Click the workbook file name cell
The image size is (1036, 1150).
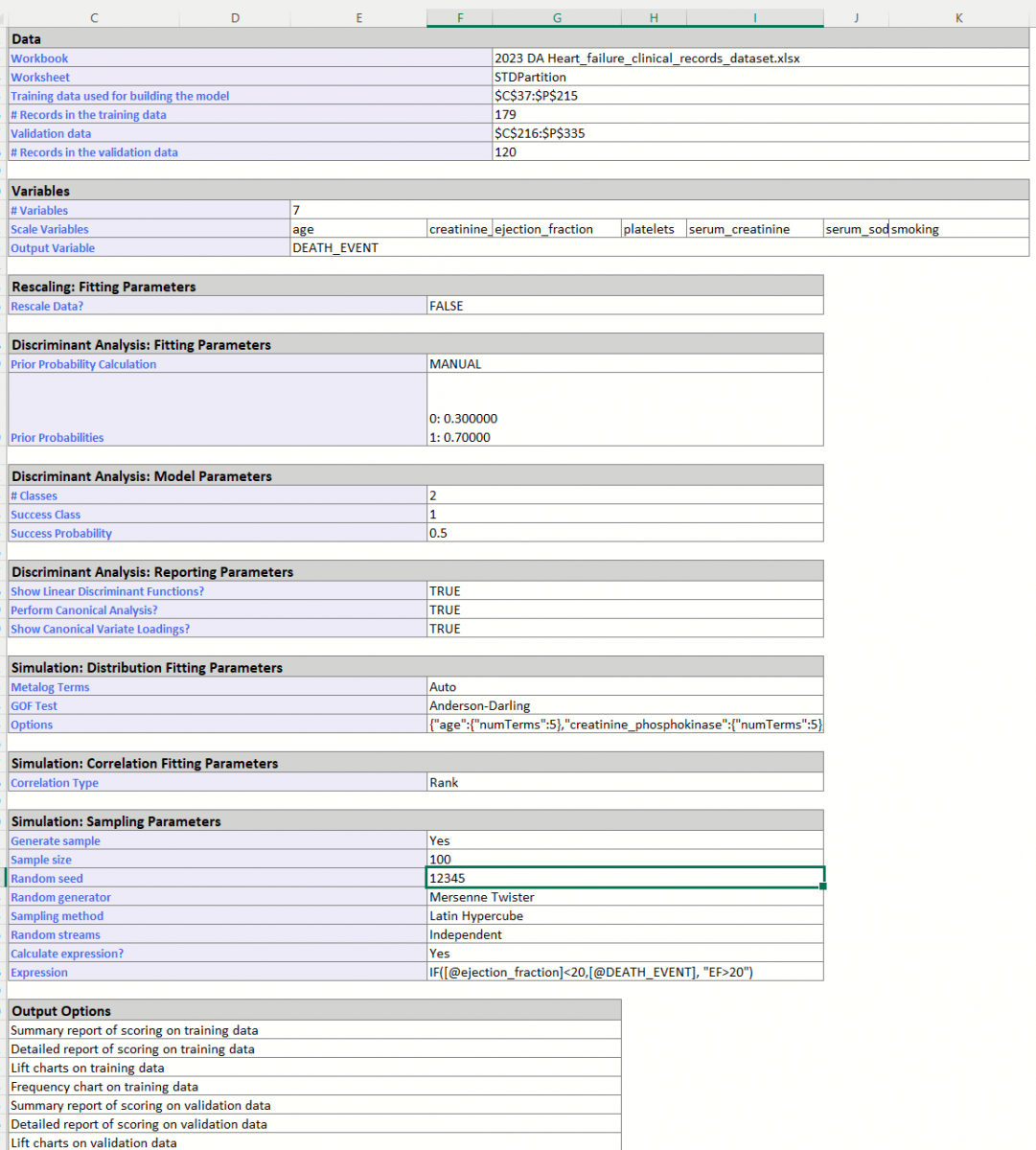(647, 58)
